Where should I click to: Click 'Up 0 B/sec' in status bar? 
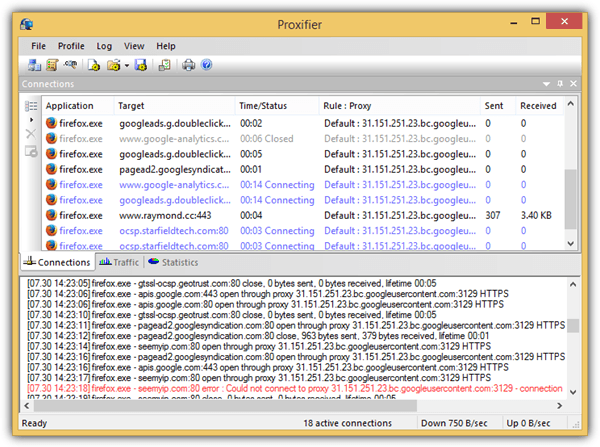[528, 423]
